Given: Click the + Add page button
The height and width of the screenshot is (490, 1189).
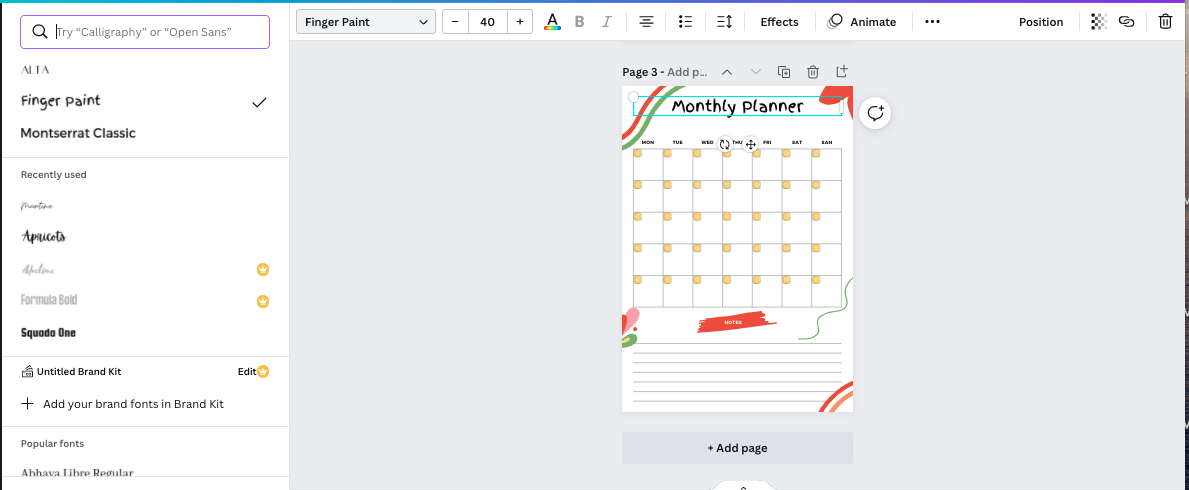Looking at the screenshot, I should [737, 448].
